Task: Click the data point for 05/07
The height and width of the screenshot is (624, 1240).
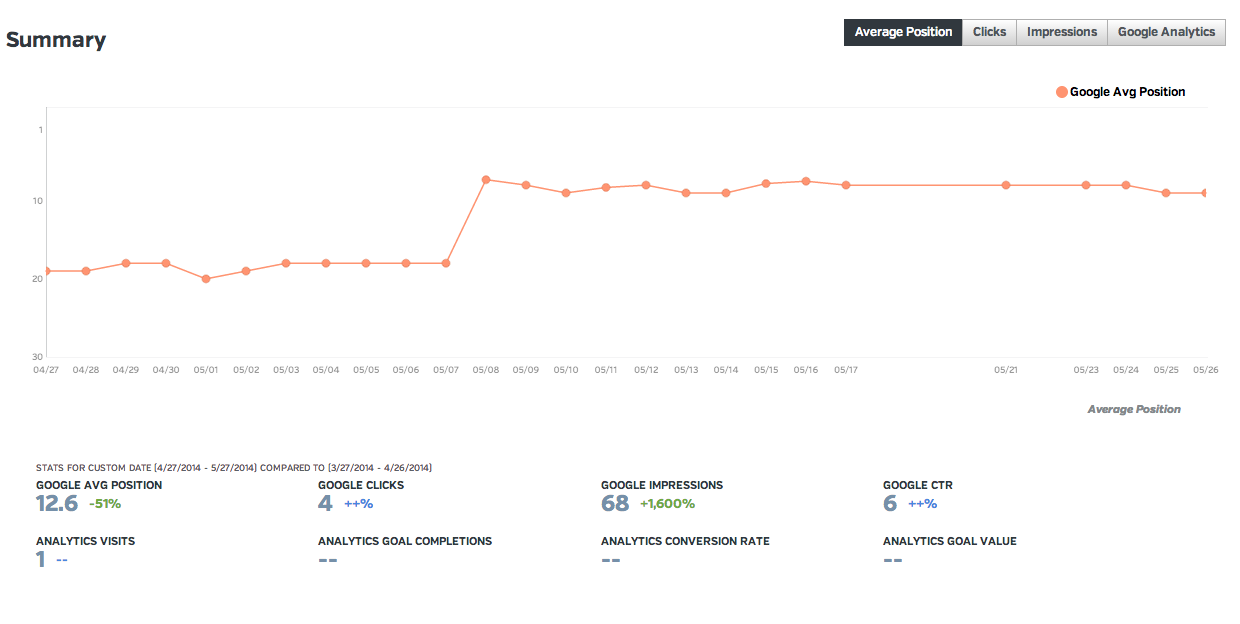Action: point(446,263)
